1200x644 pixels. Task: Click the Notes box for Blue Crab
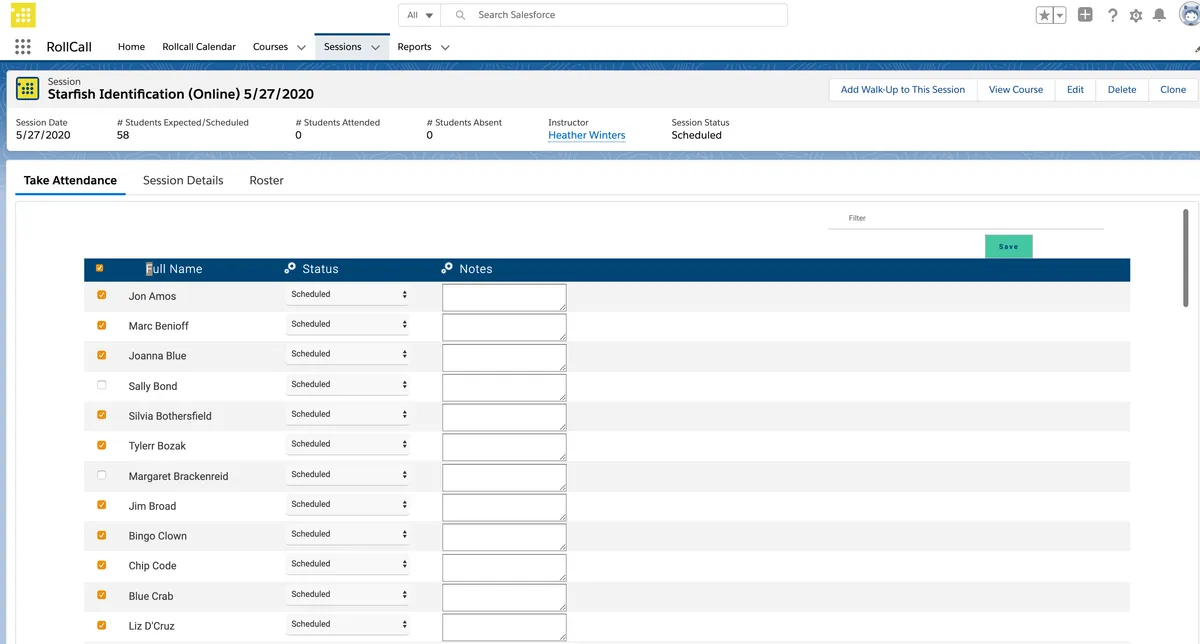[x=504, y=597]
